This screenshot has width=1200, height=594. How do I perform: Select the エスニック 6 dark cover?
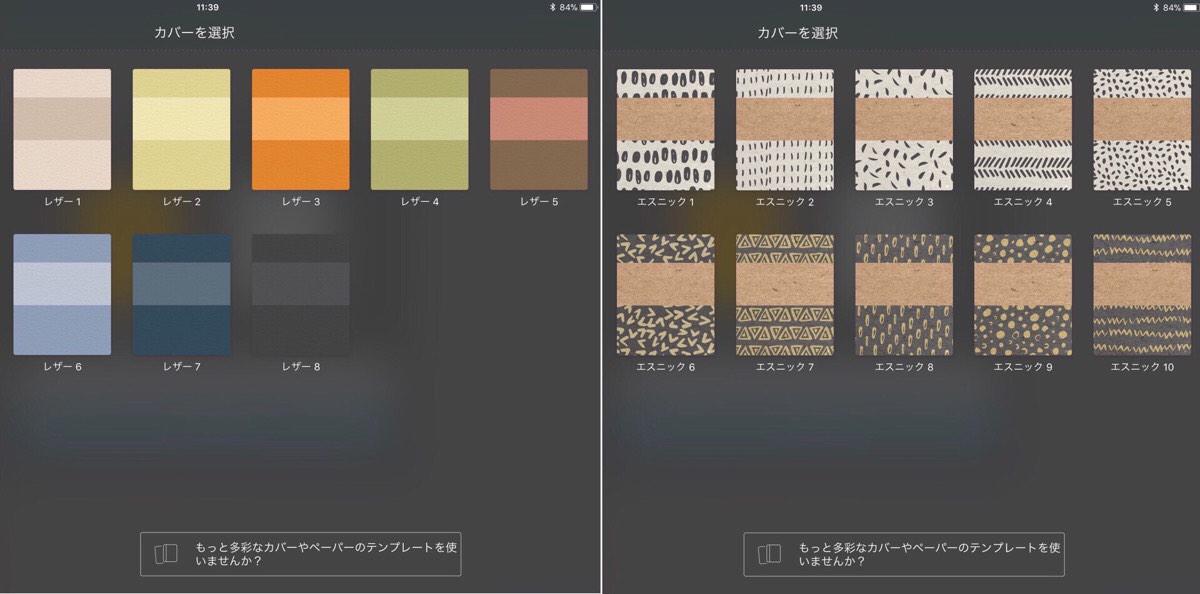coord(665,295)
